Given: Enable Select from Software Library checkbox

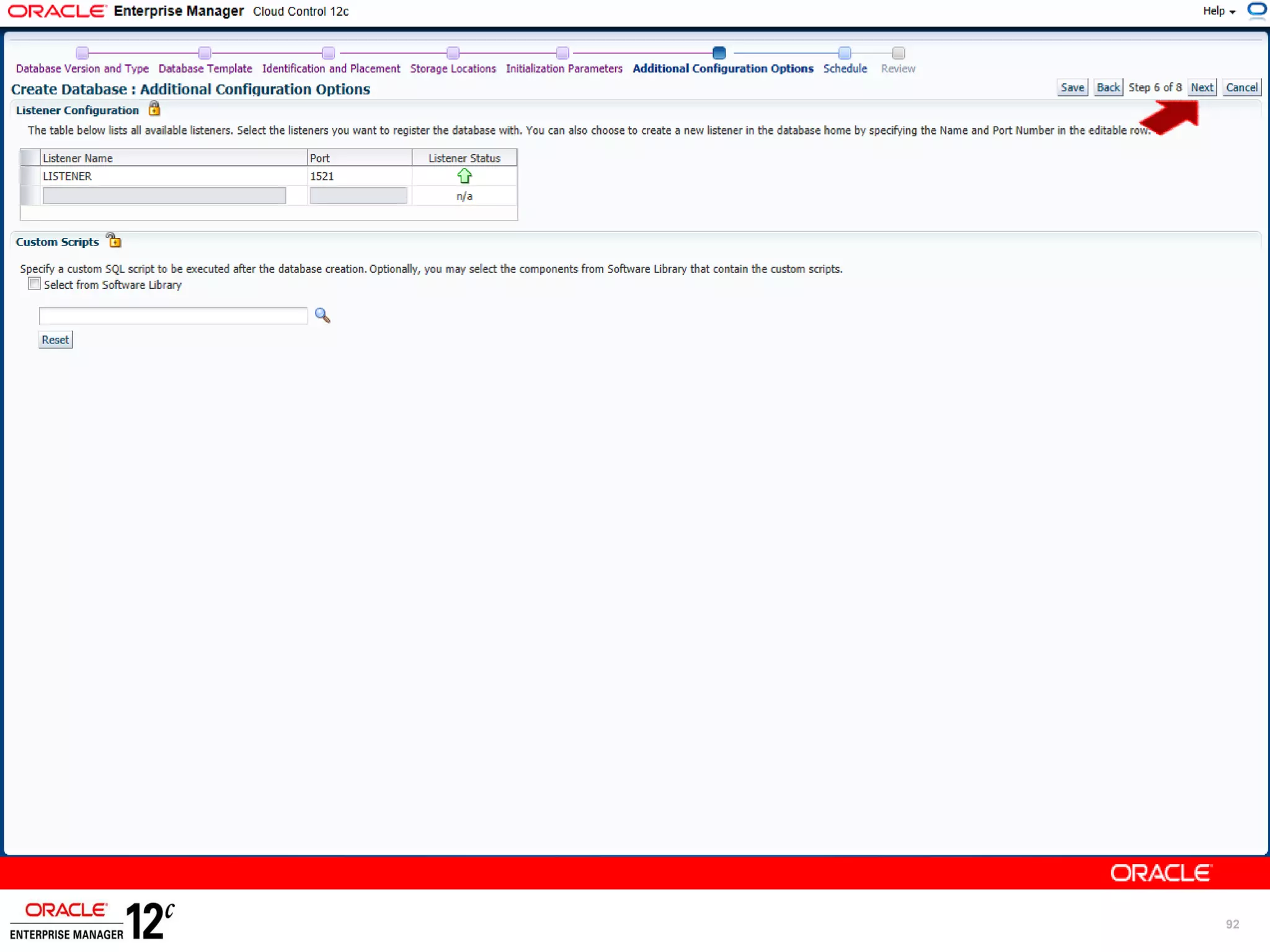Looking at the screenshot, I should coord(35,284).
